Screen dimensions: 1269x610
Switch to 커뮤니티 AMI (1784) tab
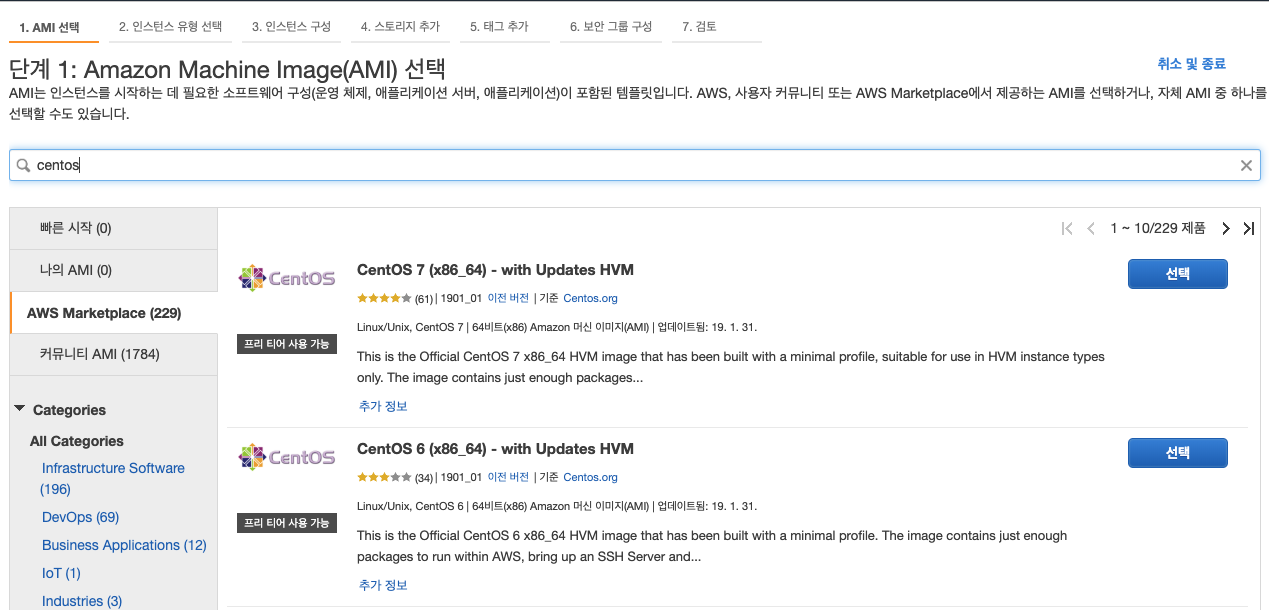pos(100,354)
